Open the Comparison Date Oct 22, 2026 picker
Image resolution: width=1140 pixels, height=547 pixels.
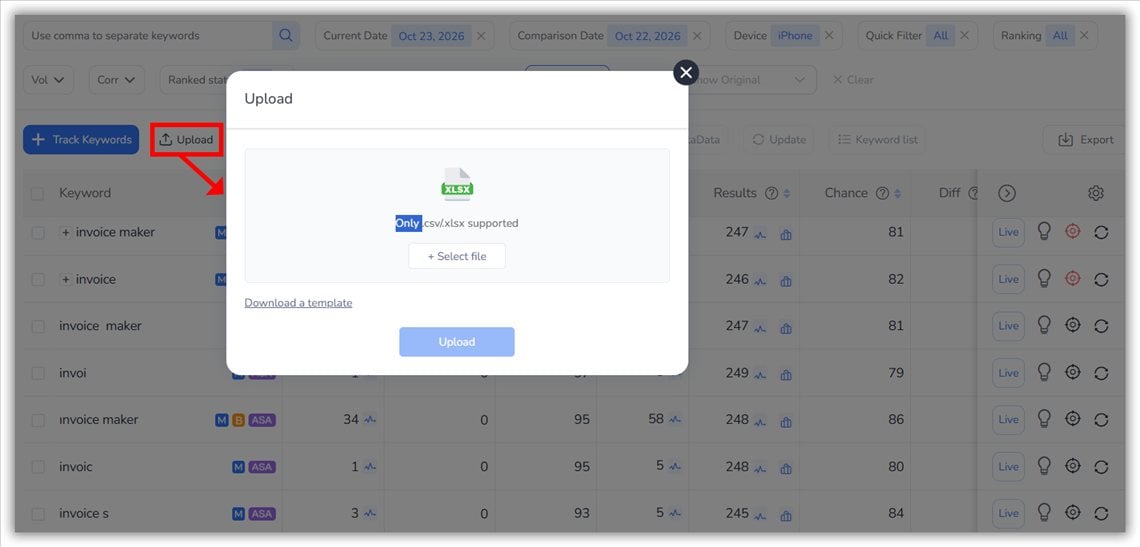point(647,36)
